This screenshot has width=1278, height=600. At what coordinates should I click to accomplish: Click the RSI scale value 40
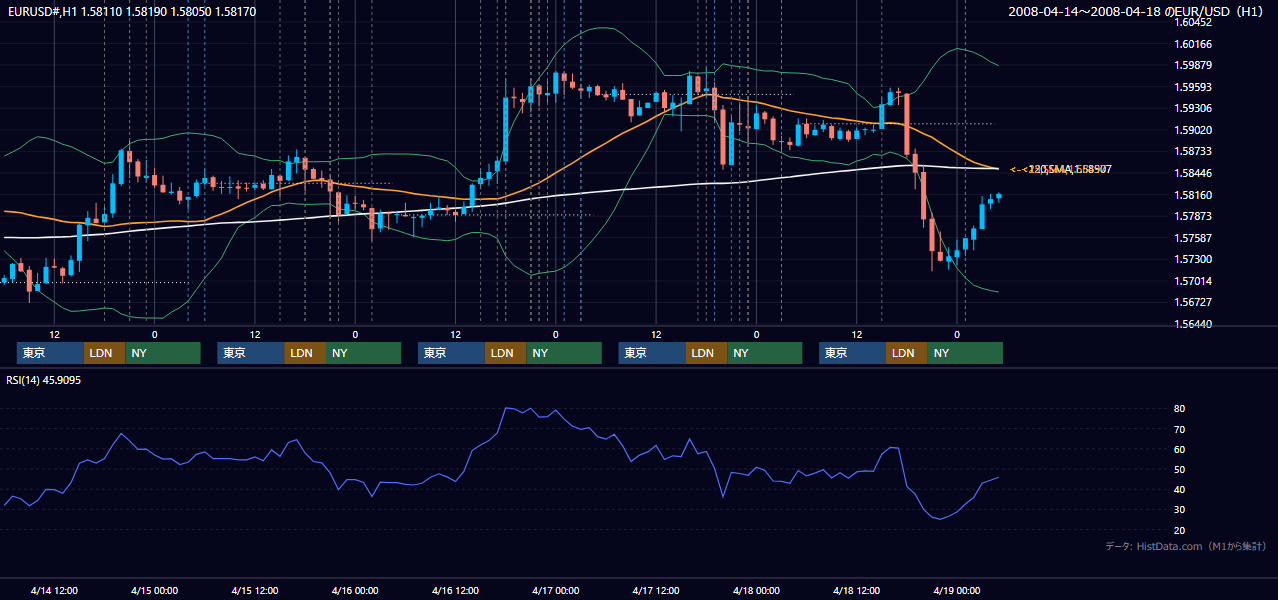tap(1180, 489)
